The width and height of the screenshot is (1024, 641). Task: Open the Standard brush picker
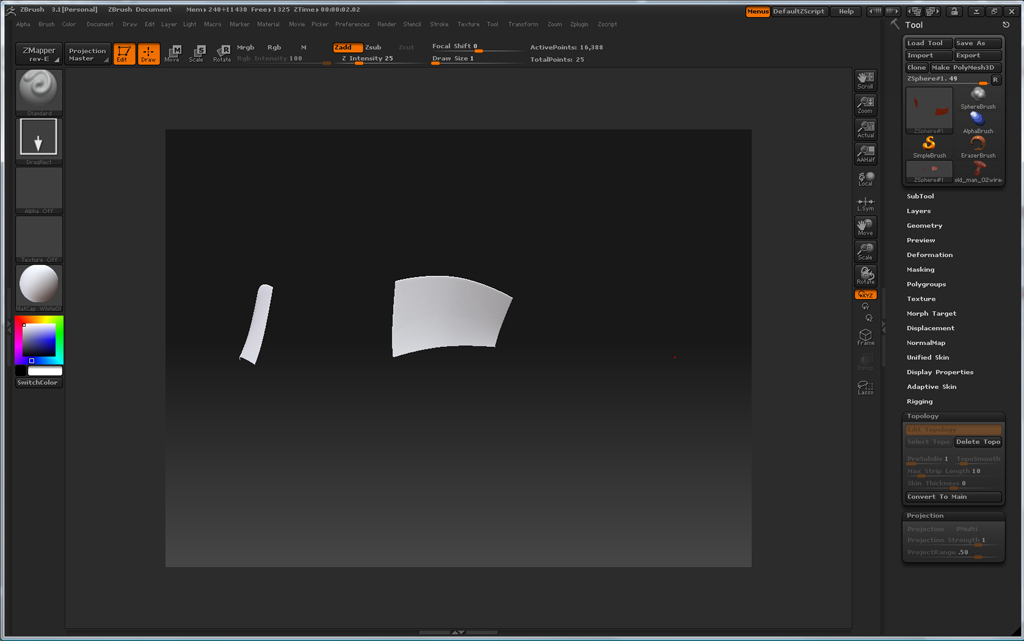[39, 92]
